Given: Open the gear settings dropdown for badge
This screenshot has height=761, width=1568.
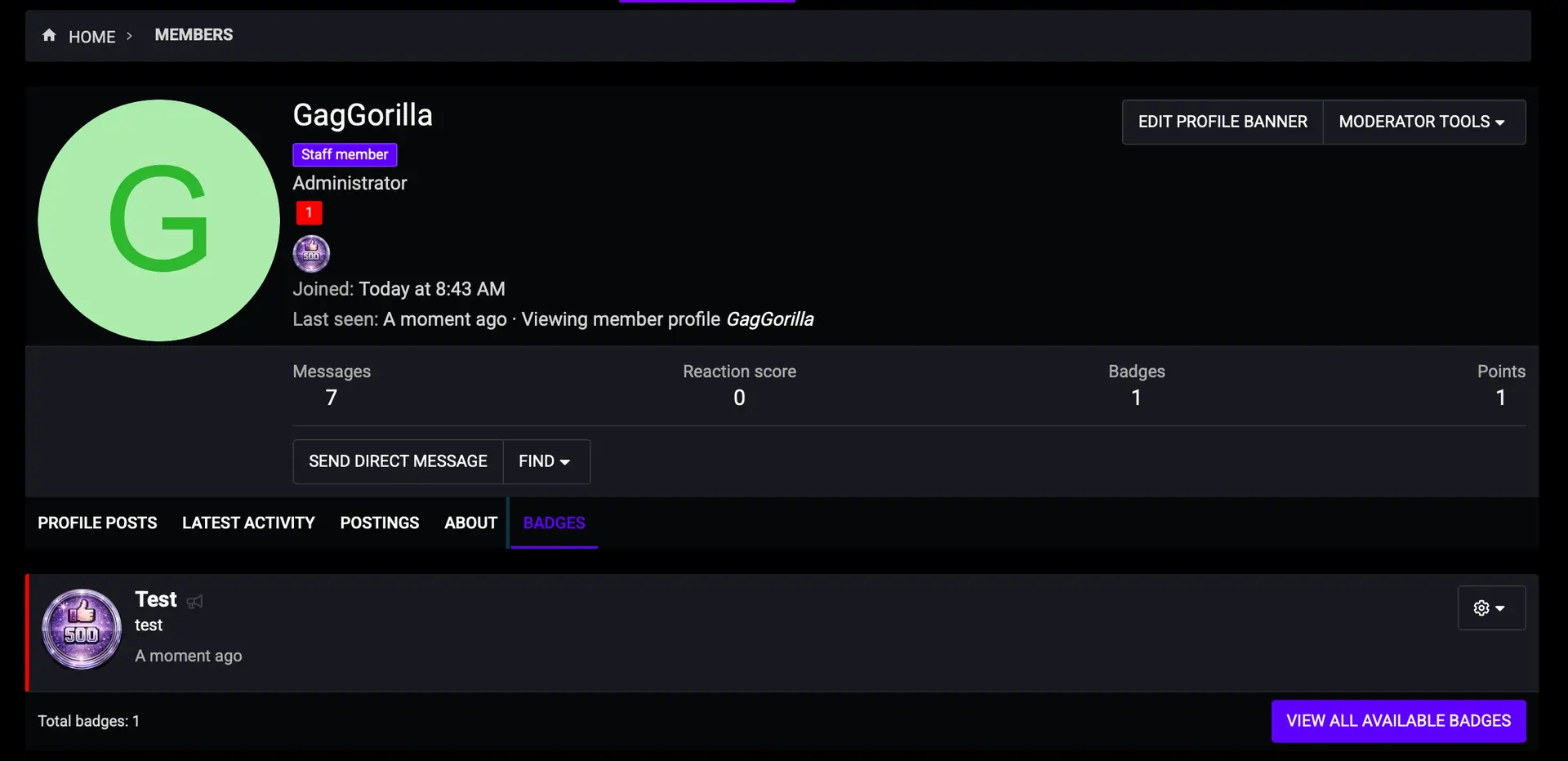Looking at the screenshot, I should coord(1490,608).
